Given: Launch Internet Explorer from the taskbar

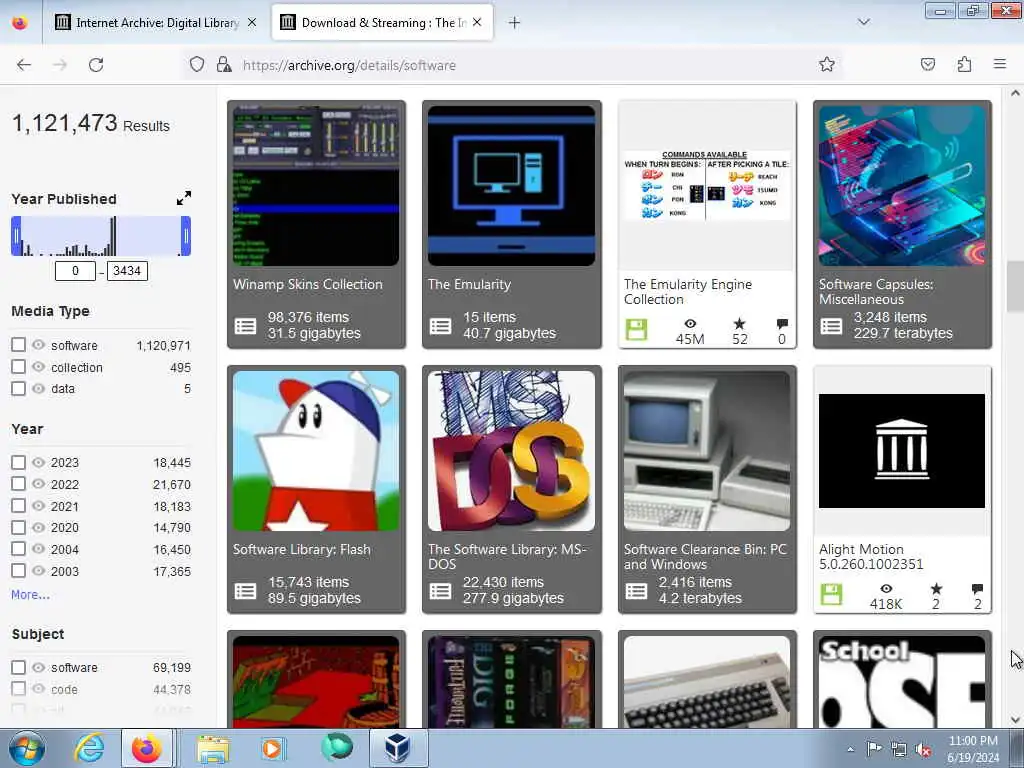Looking at the screenshot, I should [89, 748].
